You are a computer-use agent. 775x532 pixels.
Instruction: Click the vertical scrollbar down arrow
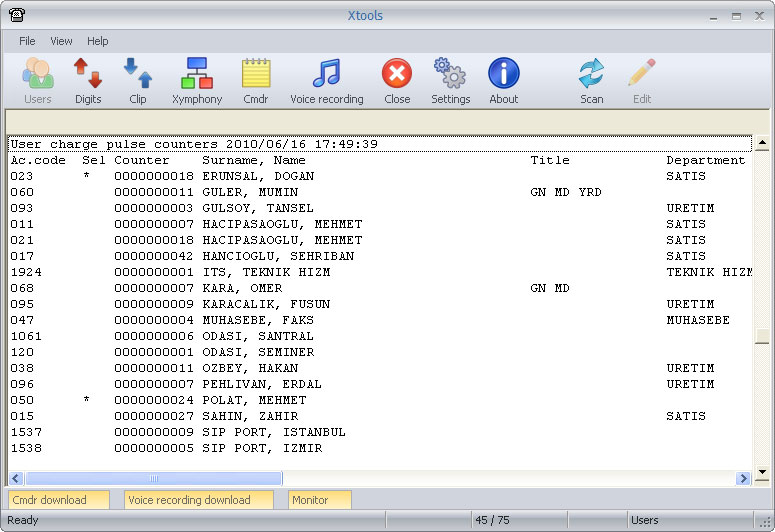(x=762, y=462)
